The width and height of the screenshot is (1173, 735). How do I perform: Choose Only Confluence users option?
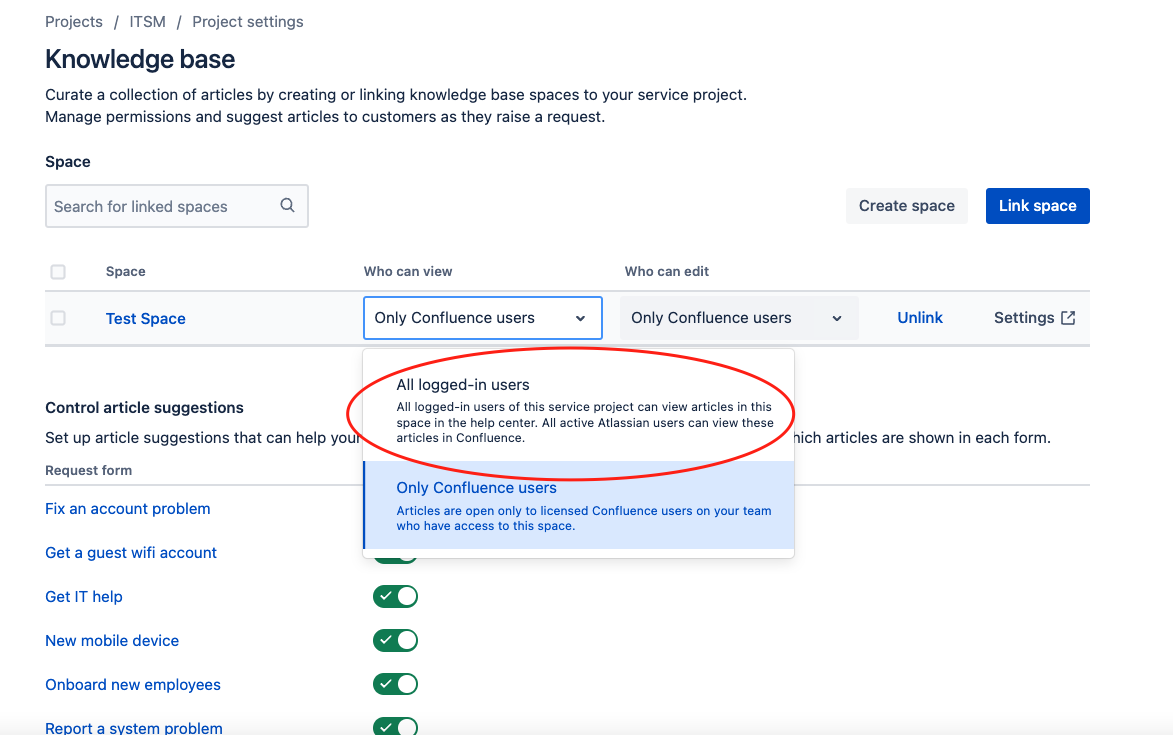(578, 505)
